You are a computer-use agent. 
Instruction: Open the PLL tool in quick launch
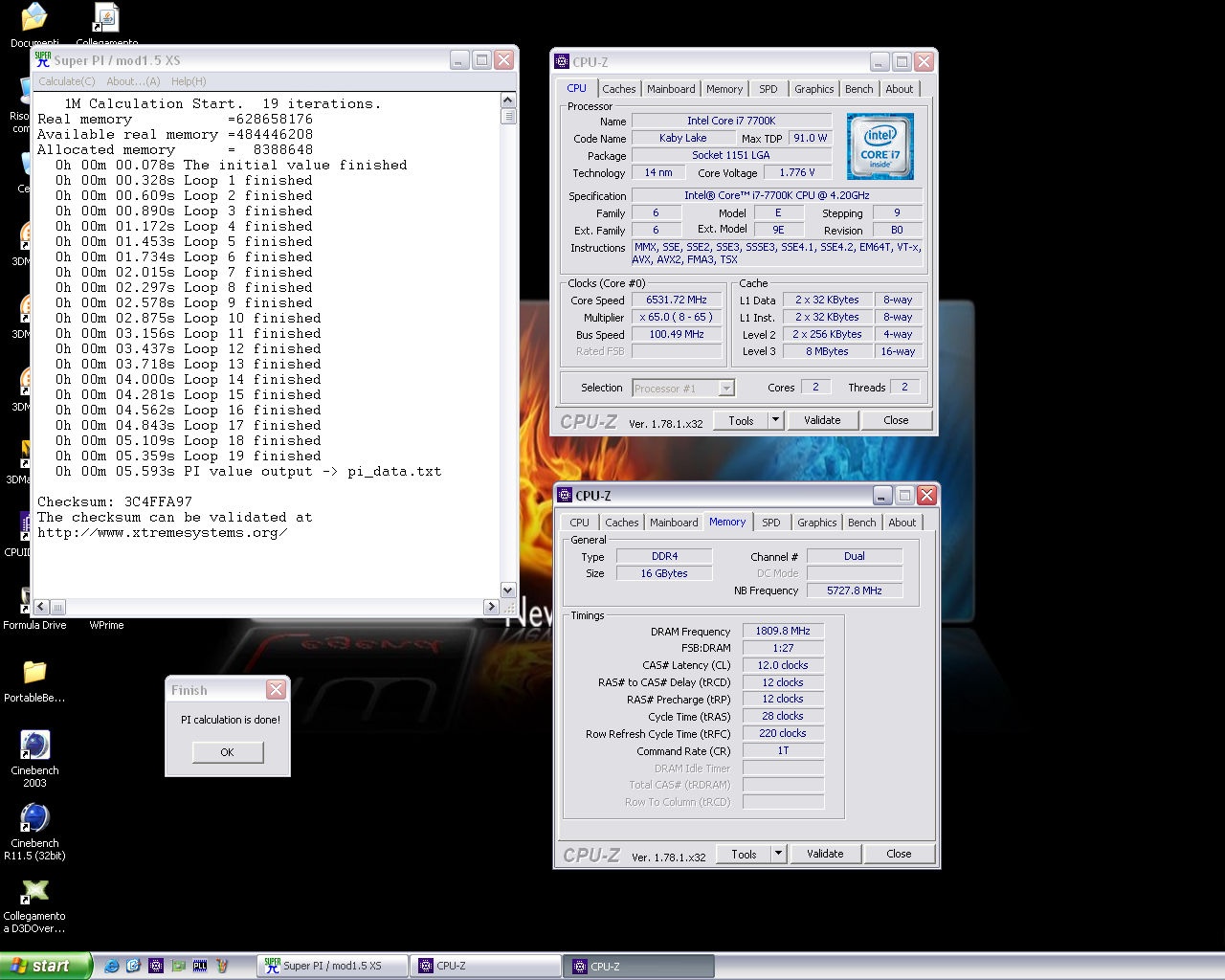(200, 966)
